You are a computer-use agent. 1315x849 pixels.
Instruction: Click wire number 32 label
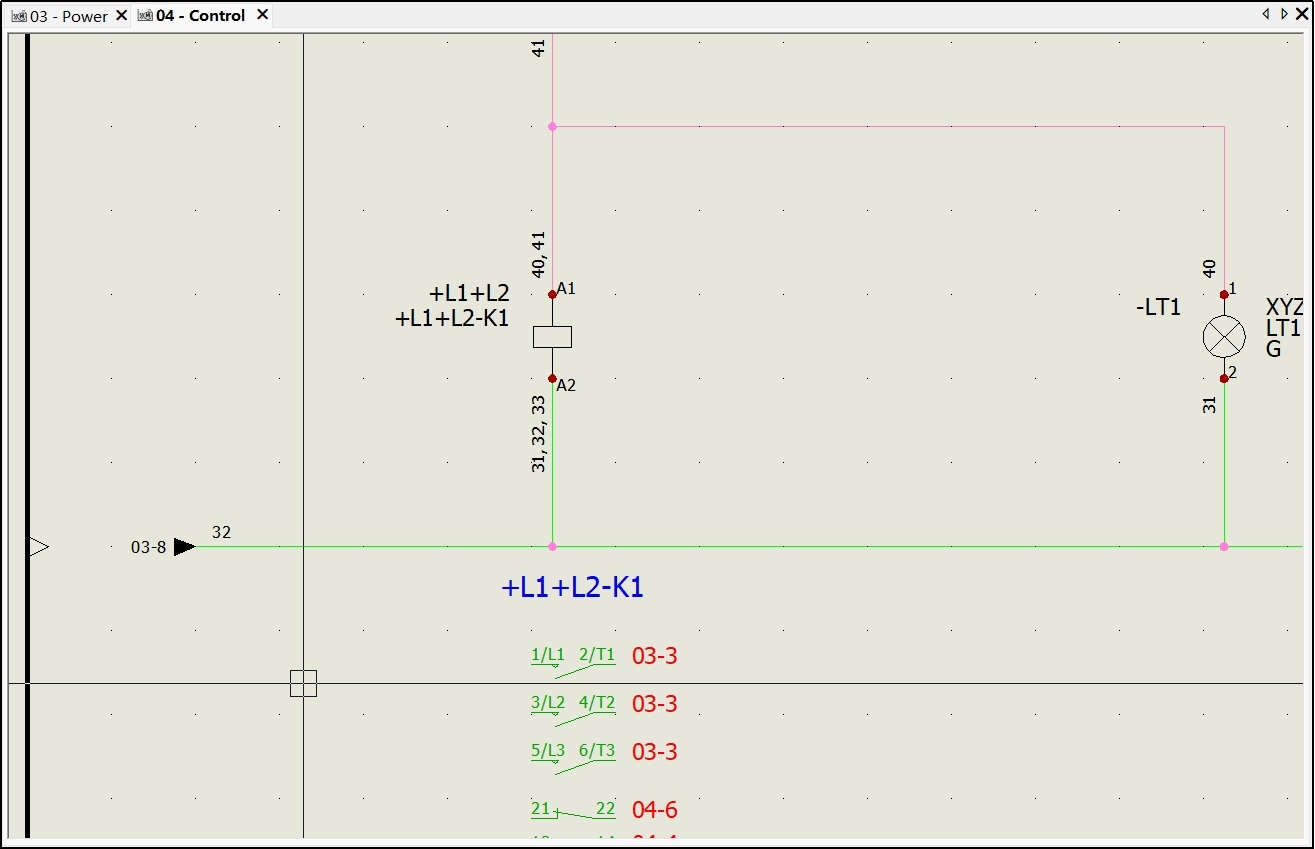coord(221,532)
